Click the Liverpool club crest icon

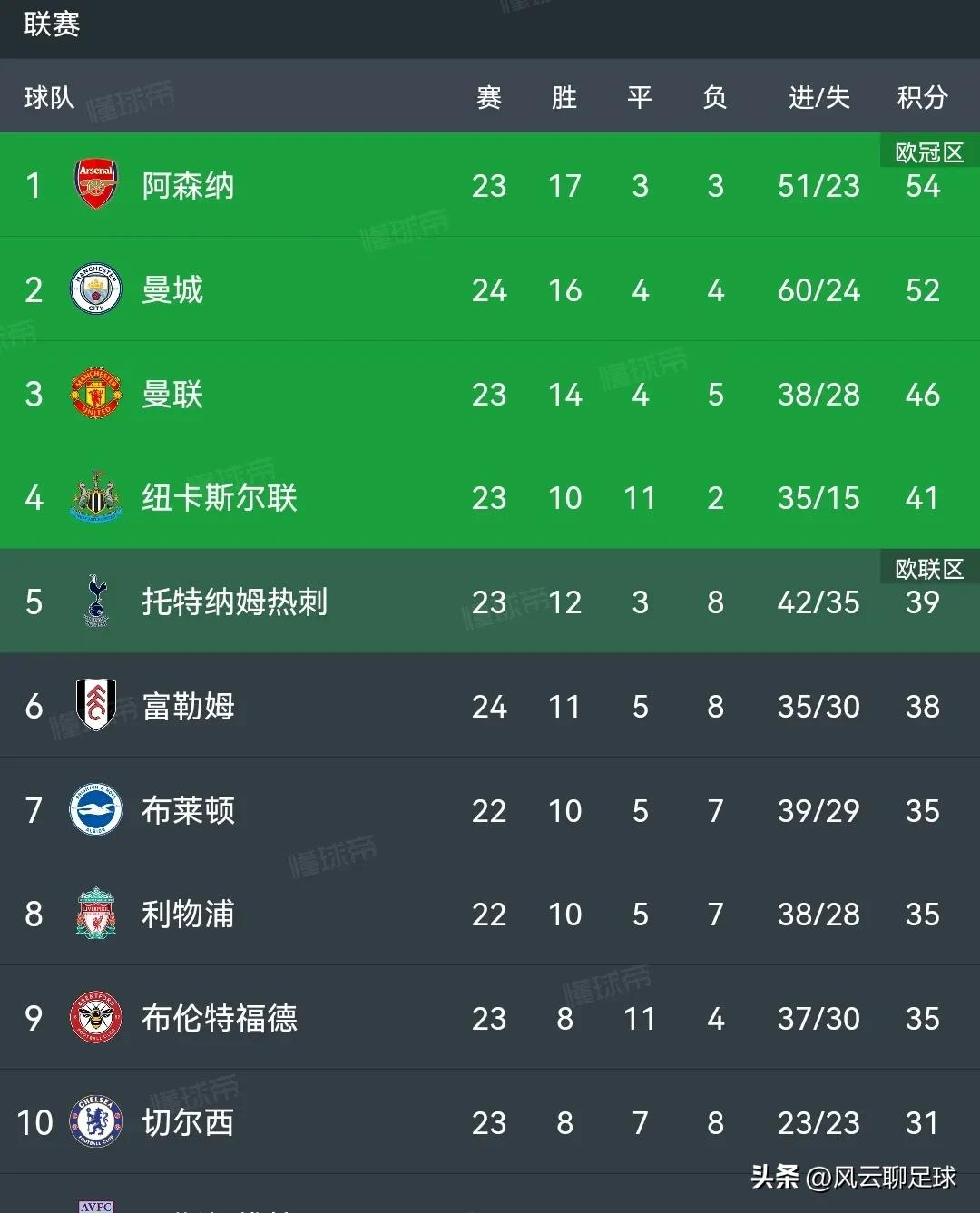click(x=95, y=914)
